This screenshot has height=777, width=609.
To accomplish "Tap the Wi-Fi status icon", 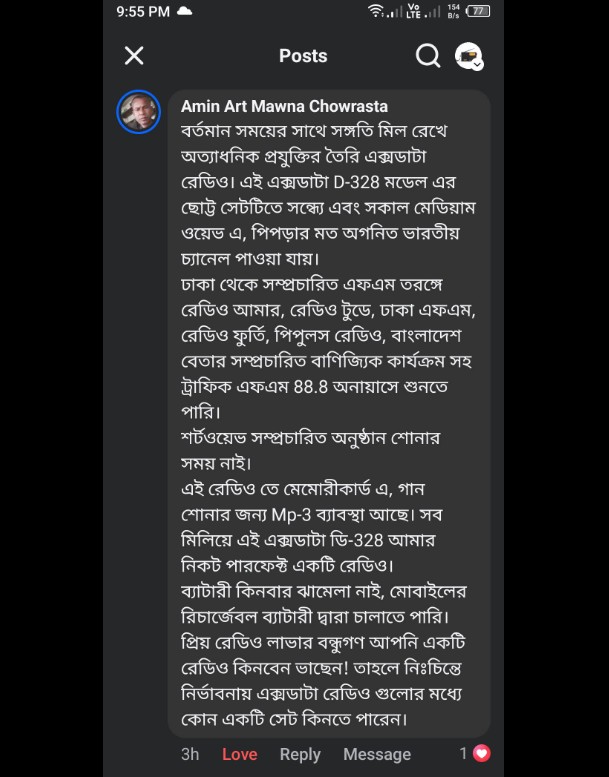I will [x=376, y=12].
